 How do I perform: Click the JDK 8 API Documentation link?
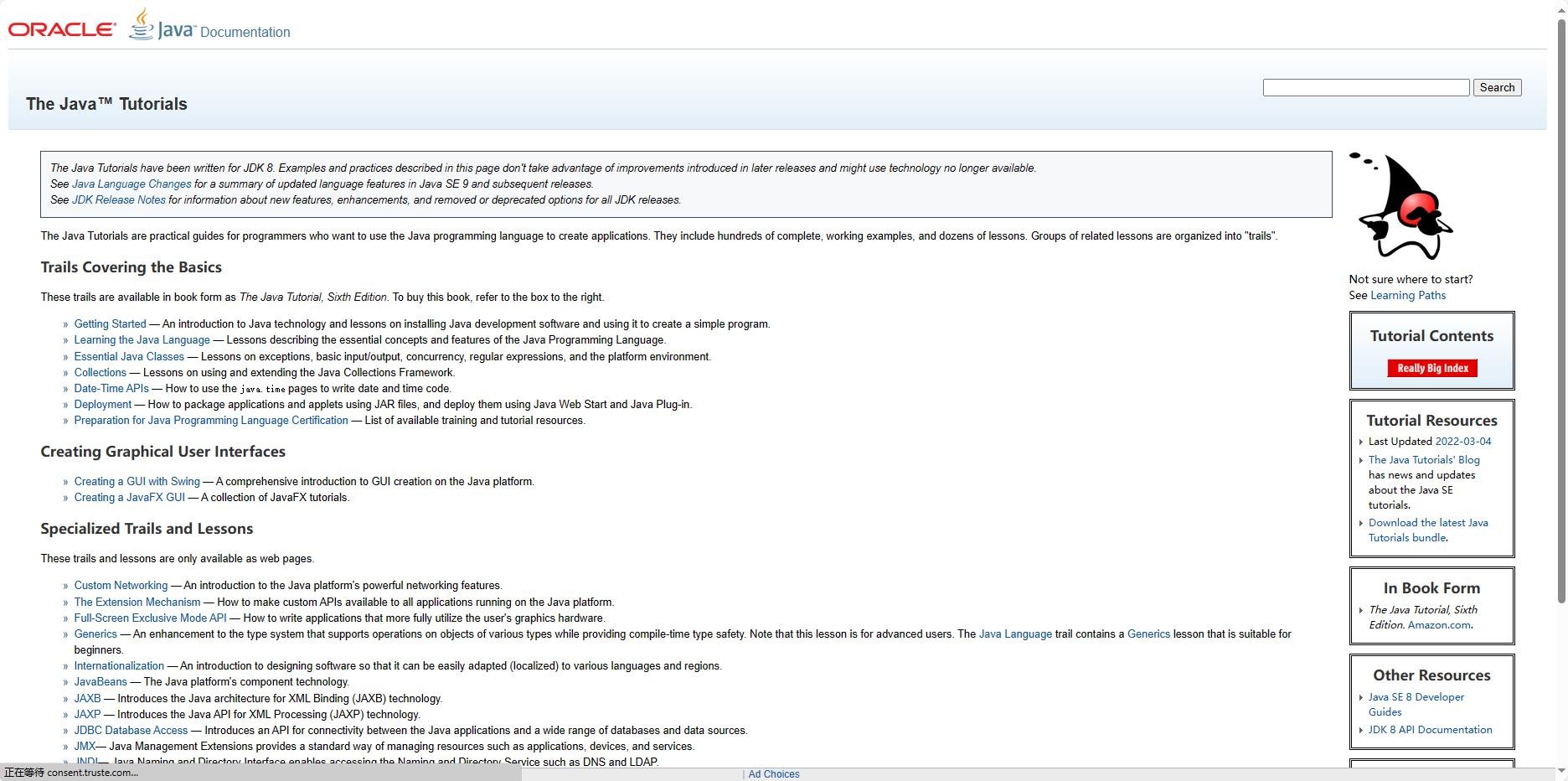(x=1430, y=730)
